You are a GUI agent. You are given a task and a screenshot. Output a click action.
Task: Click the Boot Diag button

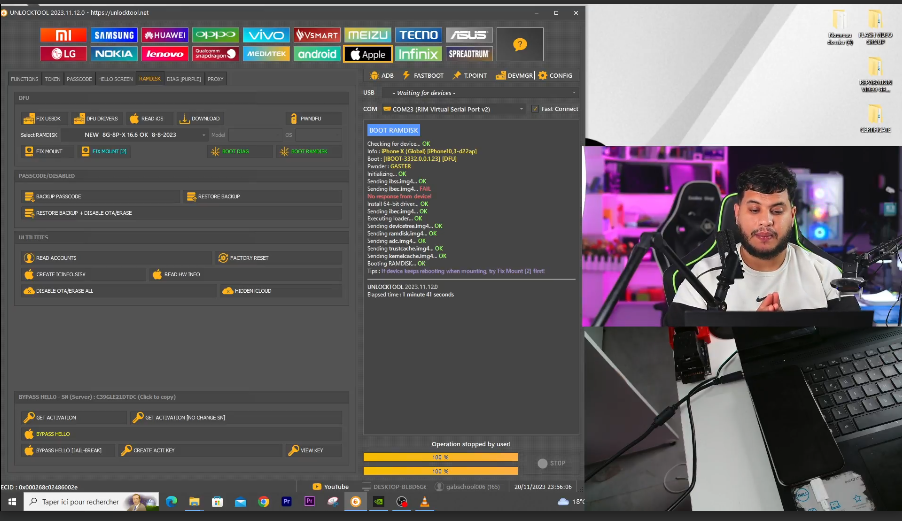(239, 151)
